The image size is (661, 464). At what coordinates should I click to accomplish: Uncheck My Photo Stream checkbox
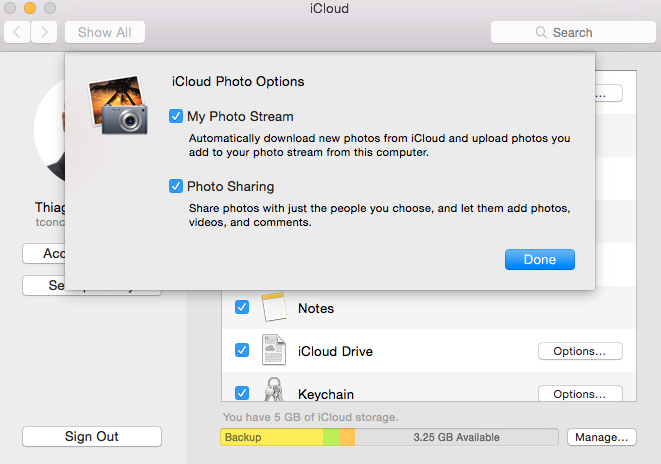click(176, 116)
